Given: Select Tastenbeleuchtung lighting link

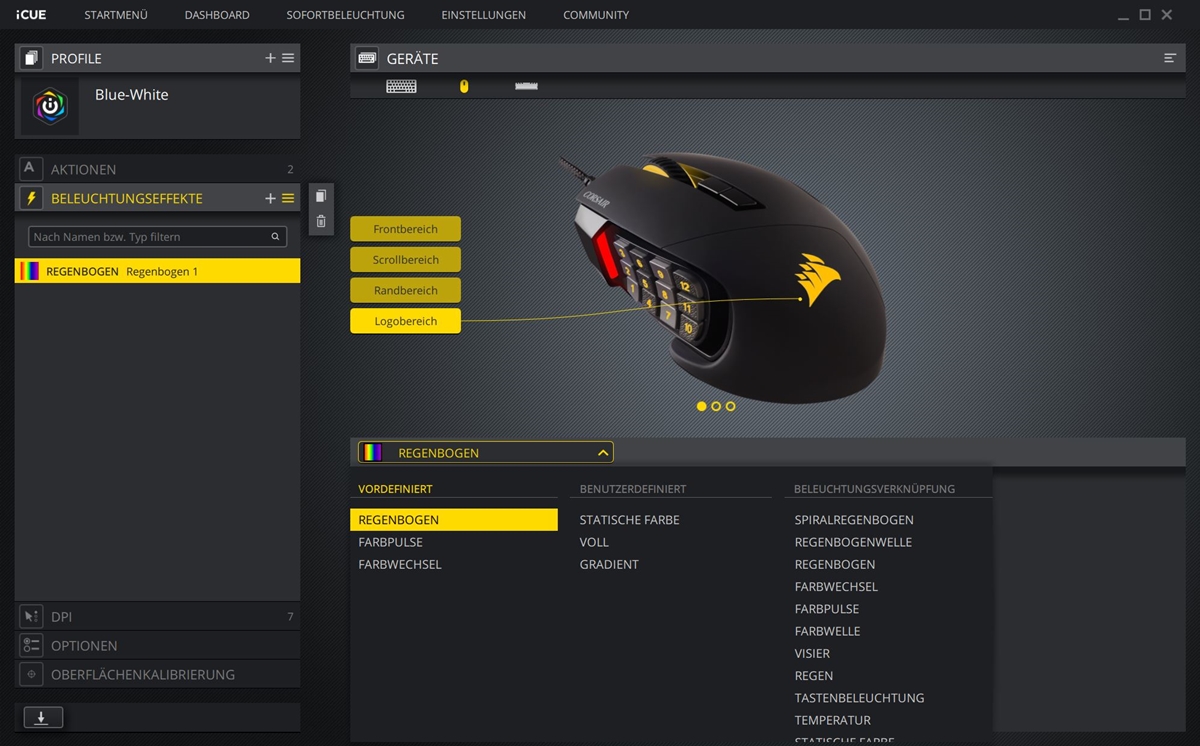Looking at the screenshot, I should (x=859, y=697).
